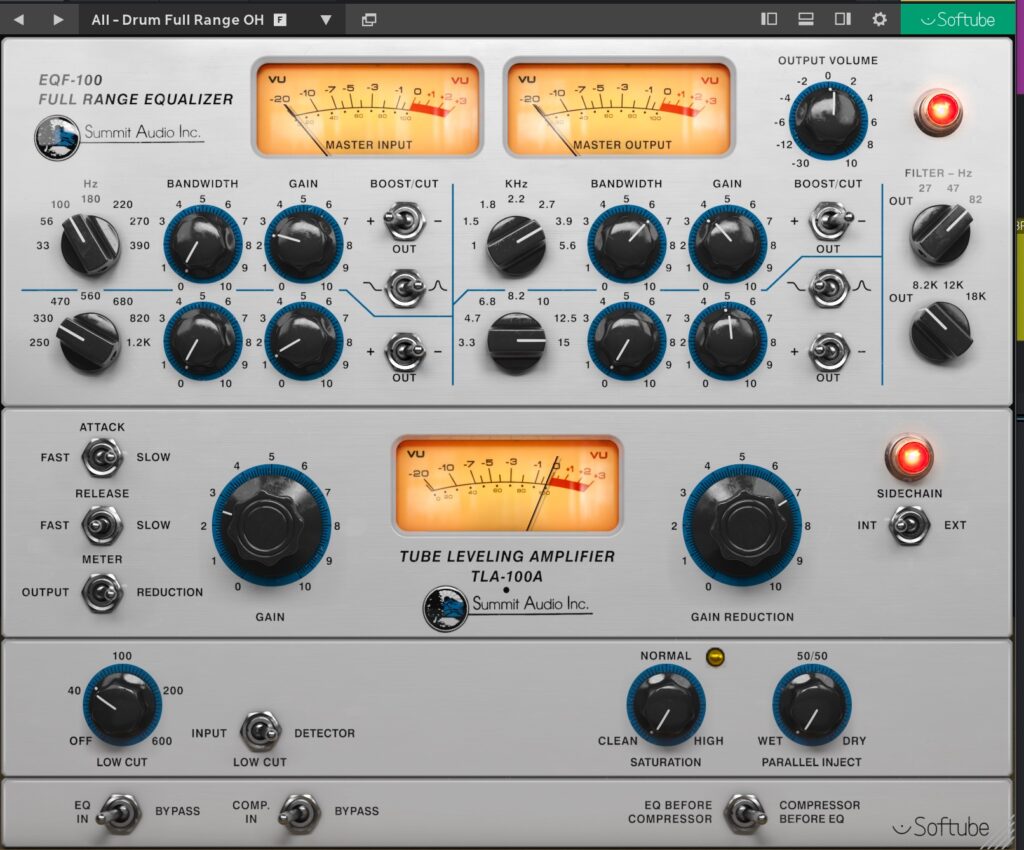
Task: Click the duplicate window icon in top bar
Action: pos(369,19)
